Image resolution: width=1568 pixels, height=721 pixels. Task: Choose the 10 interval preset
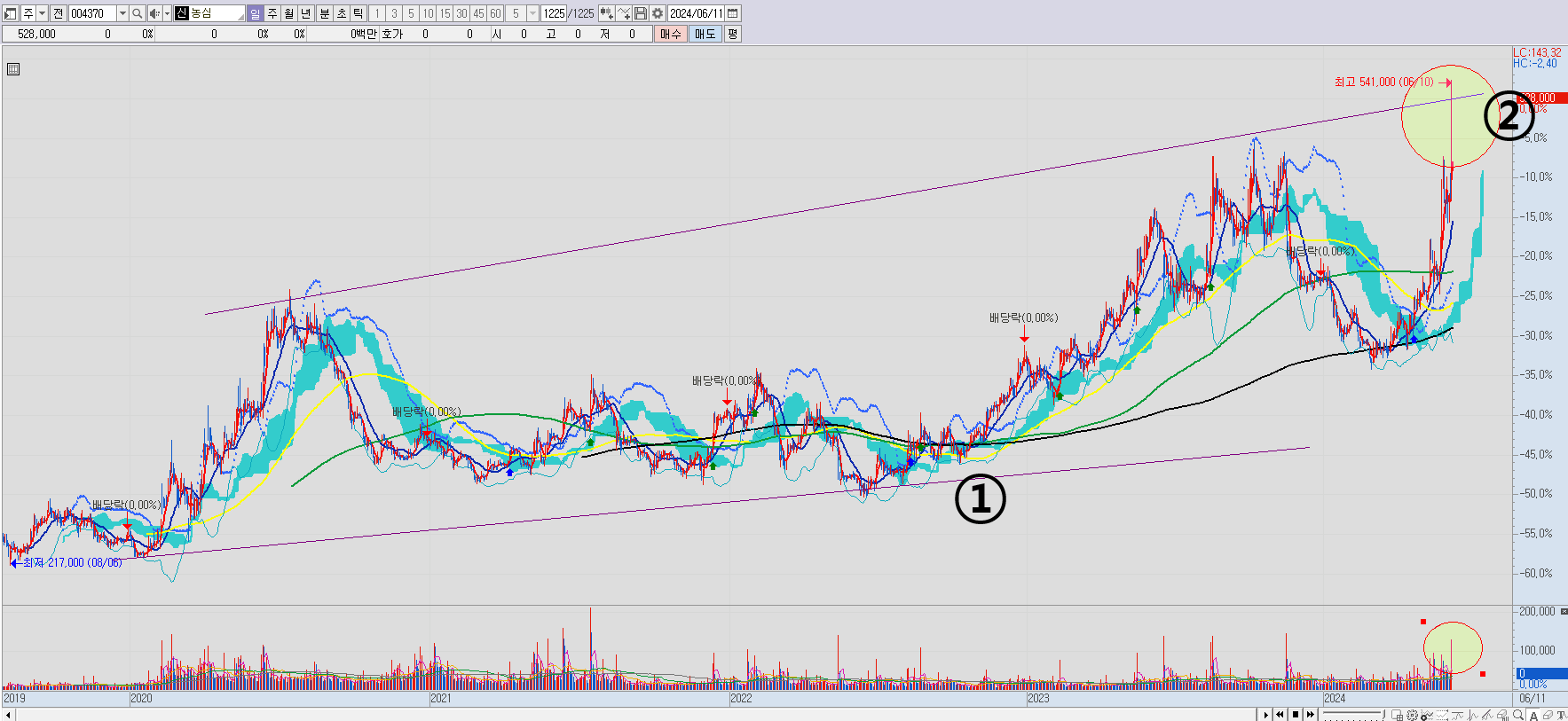(x=428, y=13)
